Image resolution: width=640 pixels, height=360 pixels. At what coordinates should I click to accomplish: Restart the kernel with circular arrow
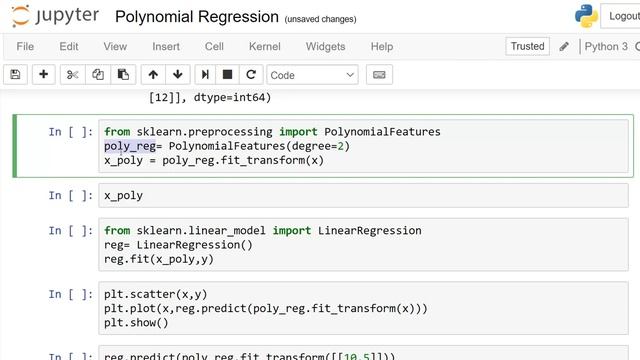point(251,75)
